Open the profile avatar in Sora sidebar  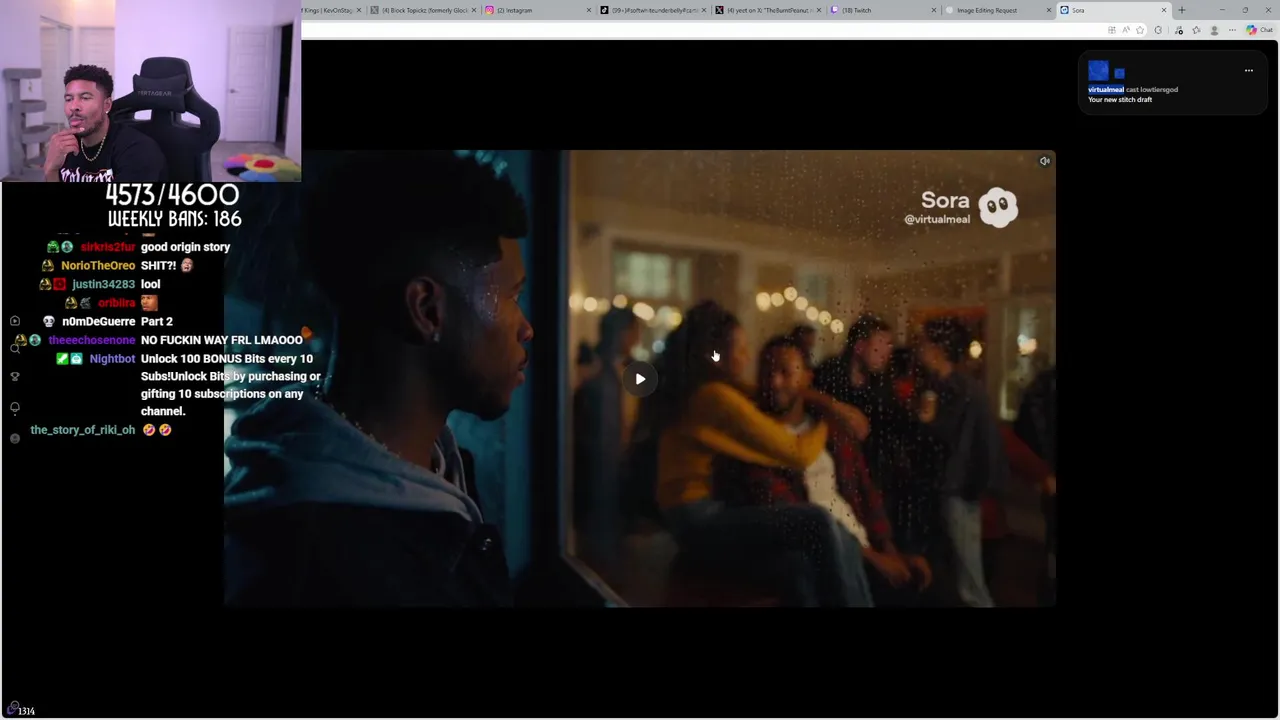14,438
